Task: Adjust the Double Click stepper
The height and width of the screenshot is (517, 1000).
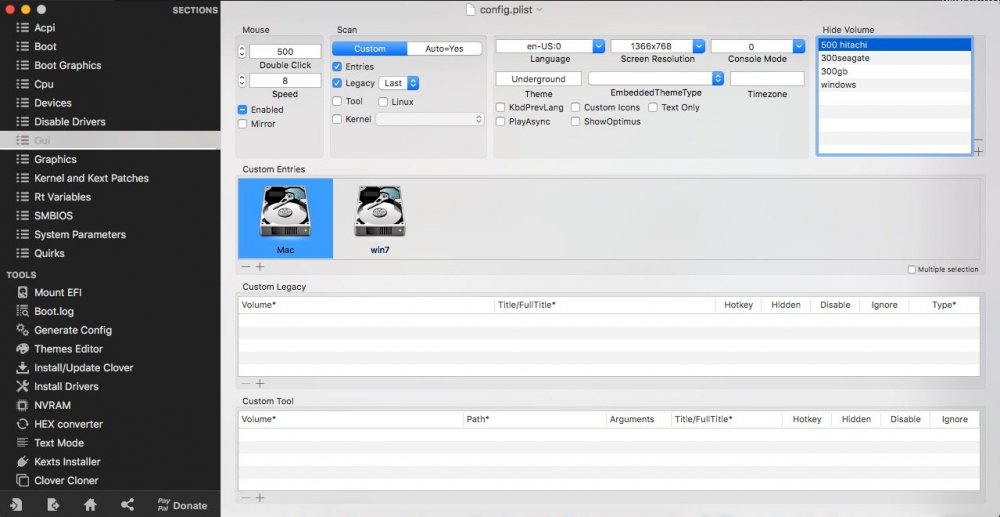Action: 242,52
